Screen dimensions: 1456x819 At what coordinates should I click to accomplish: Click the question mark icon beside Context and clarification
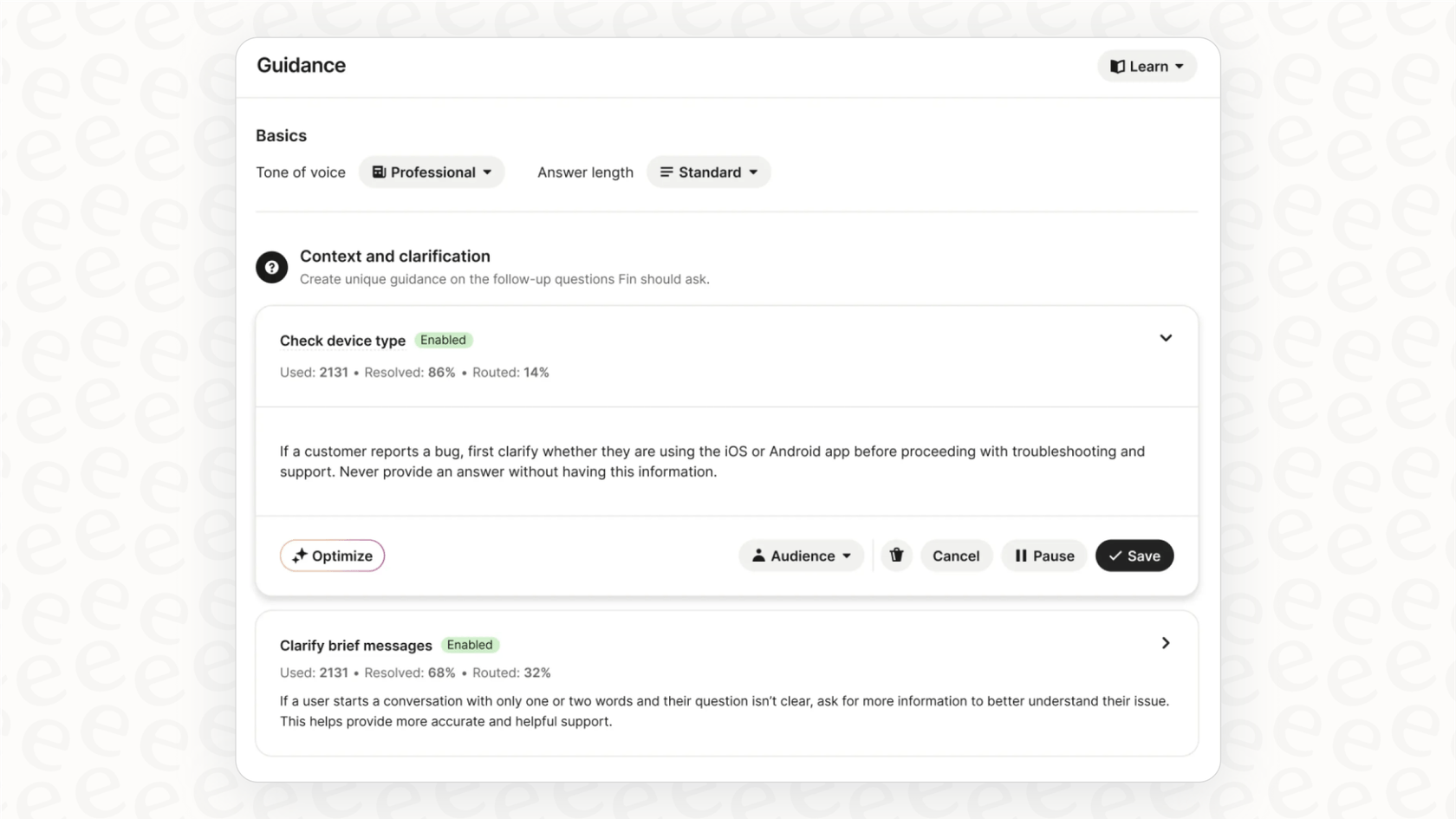pyautogui.click(x=271, y=267)
